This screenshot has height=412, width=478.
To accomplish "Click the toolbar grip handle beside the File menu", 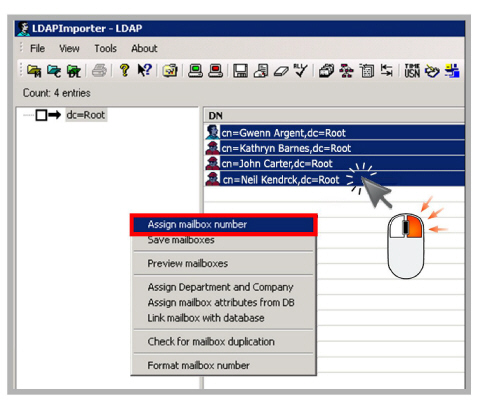I will point(21,48).
